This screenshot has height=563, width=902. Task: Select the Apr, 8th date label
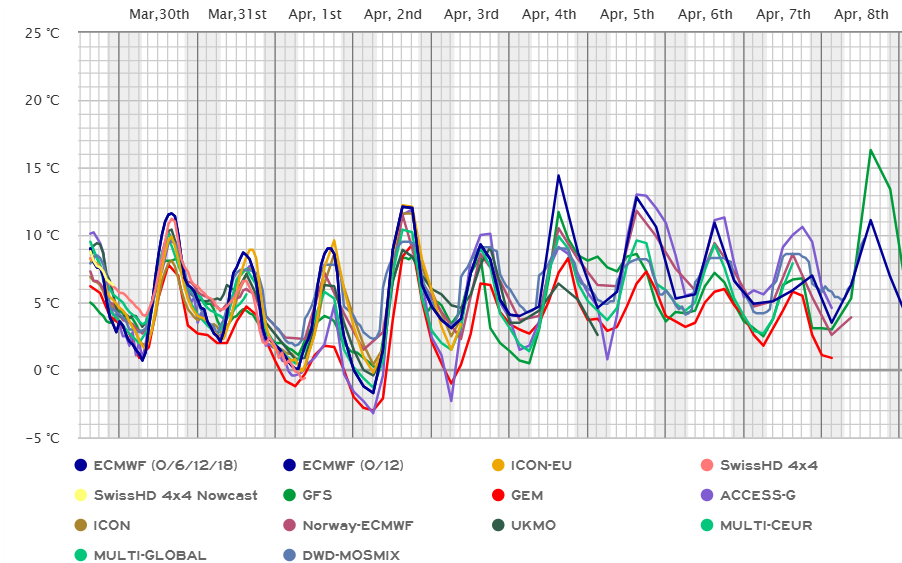[x=861, y=14]
